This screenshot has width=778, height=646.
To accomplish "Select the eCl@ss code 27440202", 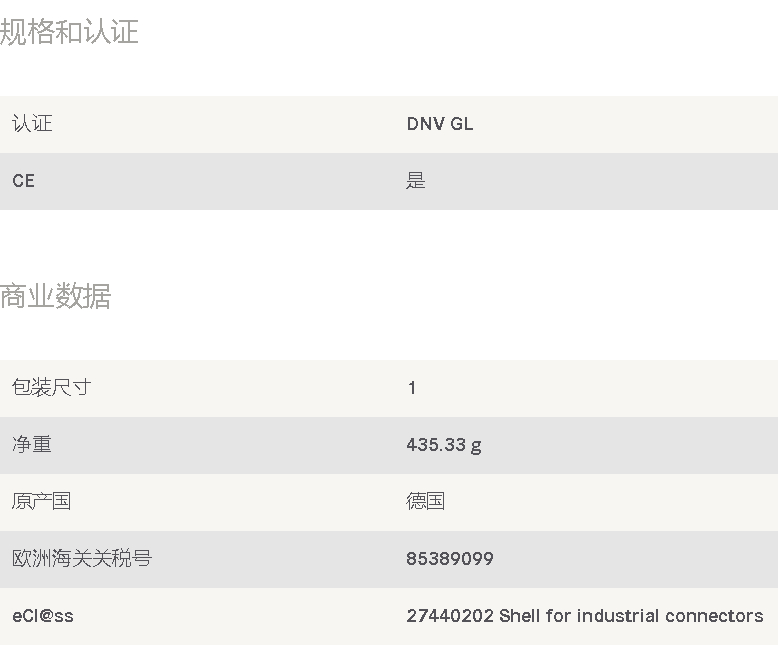I will (x=449, y=616).
